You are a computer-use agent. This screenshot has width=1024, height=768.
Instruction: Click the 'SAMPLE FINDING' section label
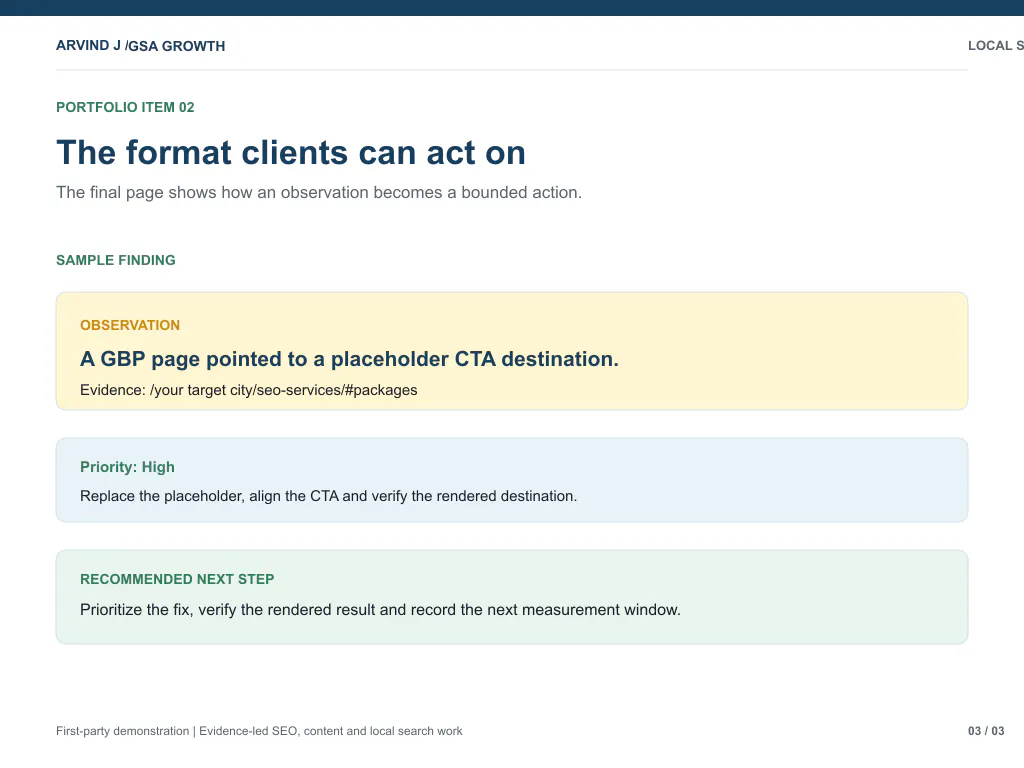tap(116, 260)
